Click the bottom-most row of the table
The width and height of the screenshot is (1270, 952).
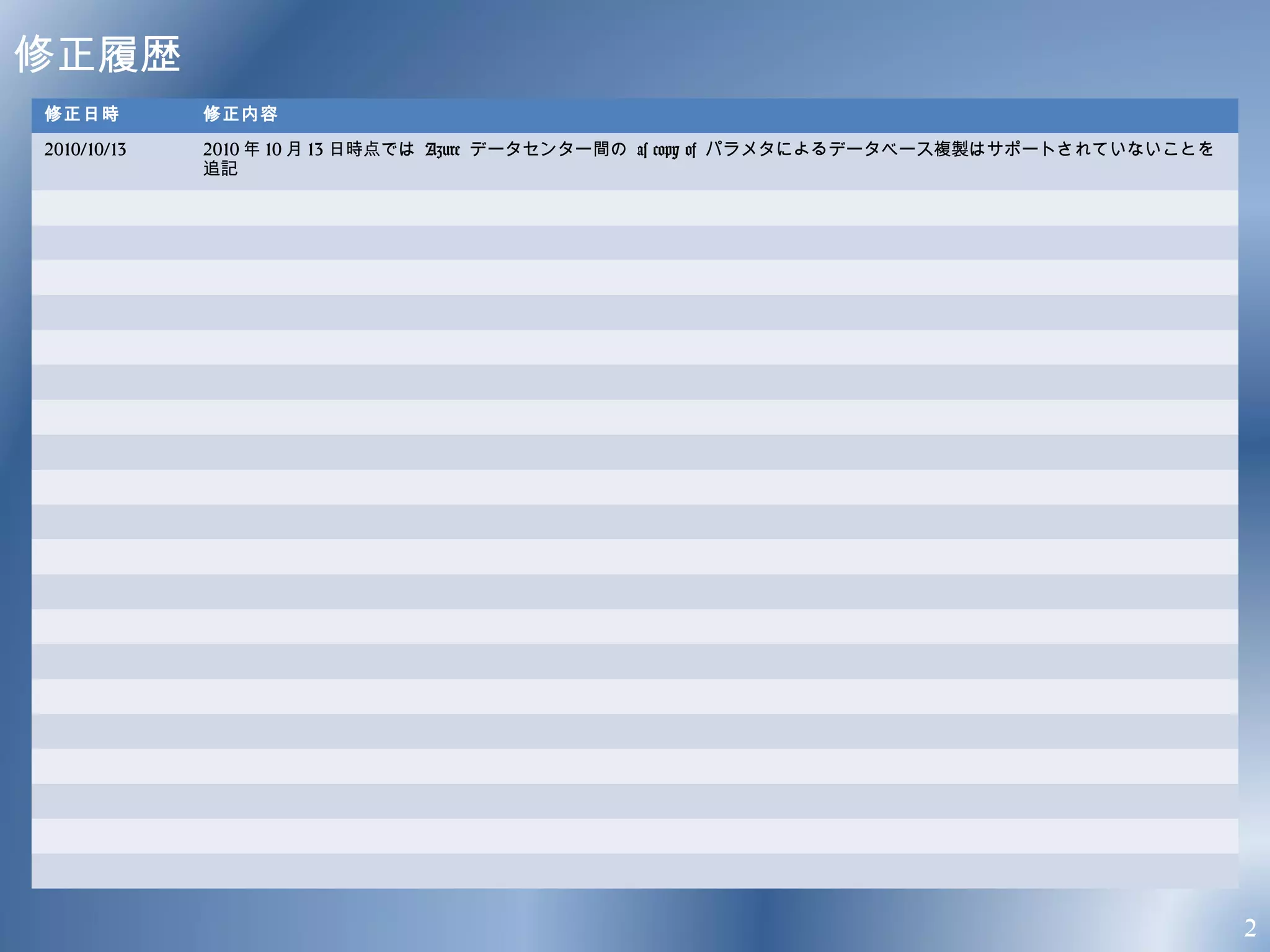click(x=634, y=871)
